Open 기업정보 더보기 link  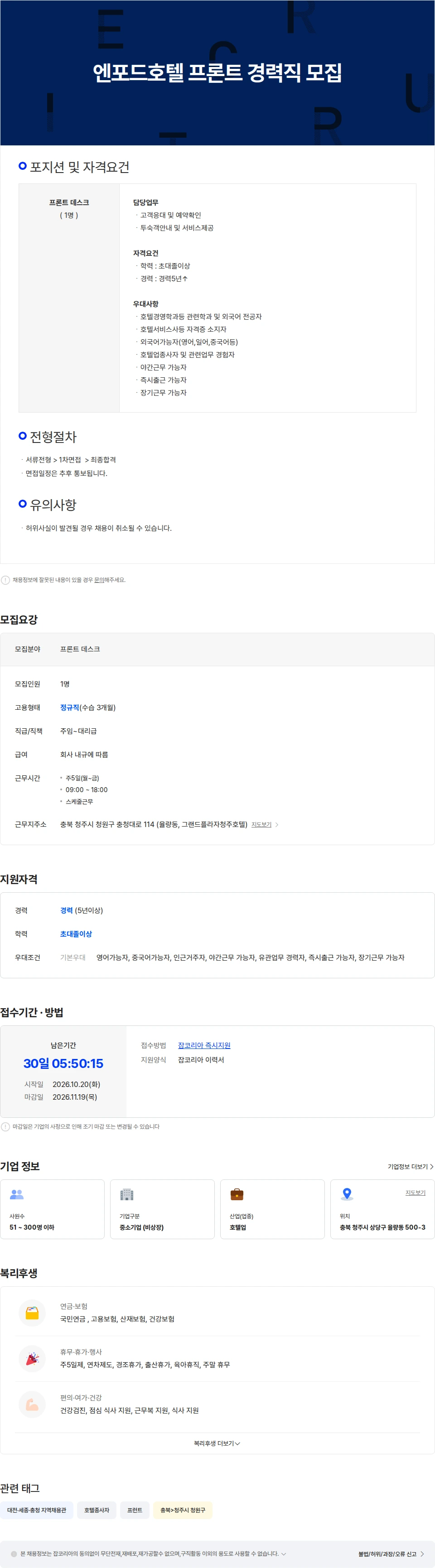tap(411, 1167)
